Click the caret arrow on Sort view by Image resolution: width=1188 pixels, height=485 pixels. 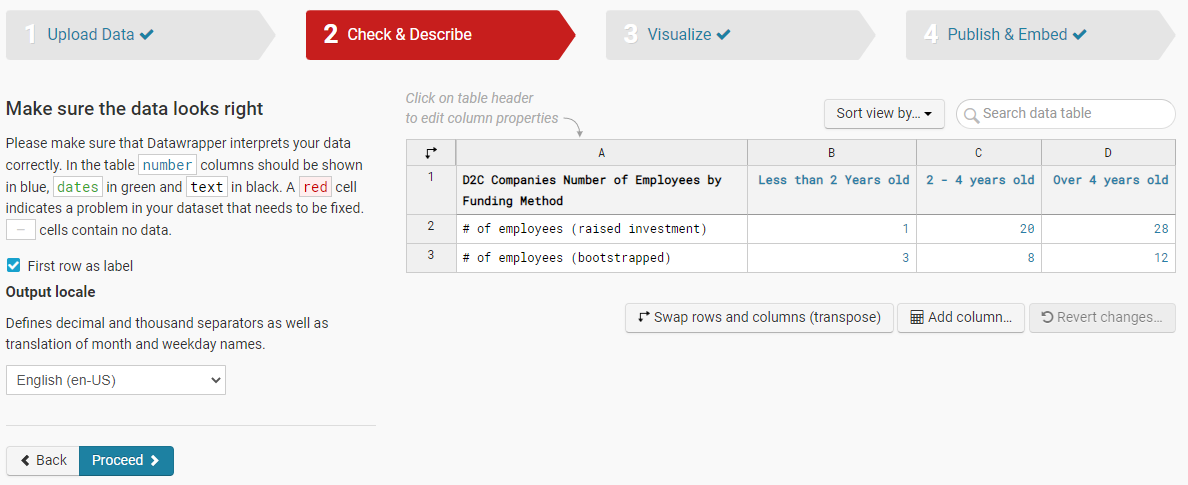pos(929,114)
